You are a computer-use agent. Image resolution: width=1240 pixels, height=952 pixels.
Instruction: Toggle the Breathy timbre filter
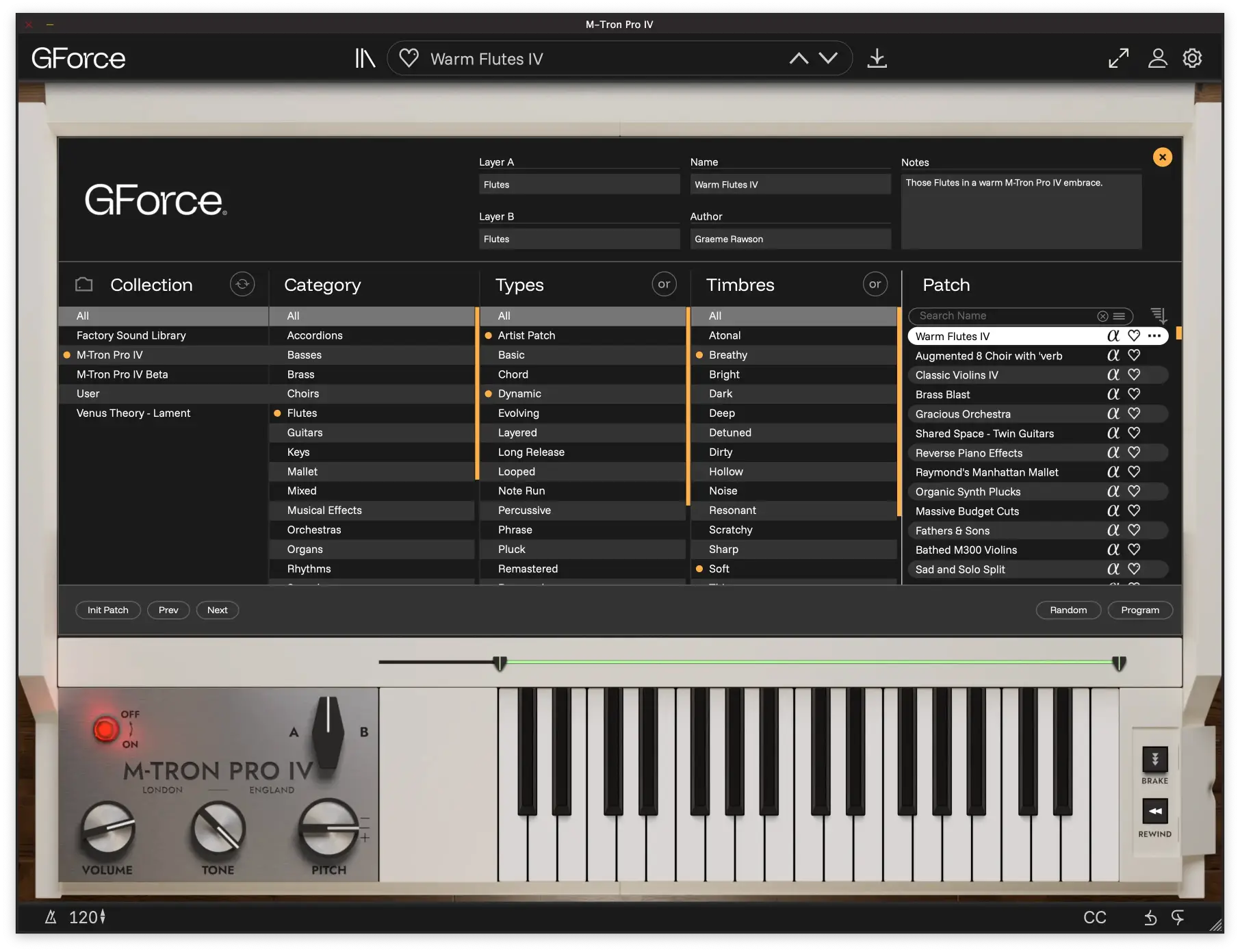click(x=792, y=355)
